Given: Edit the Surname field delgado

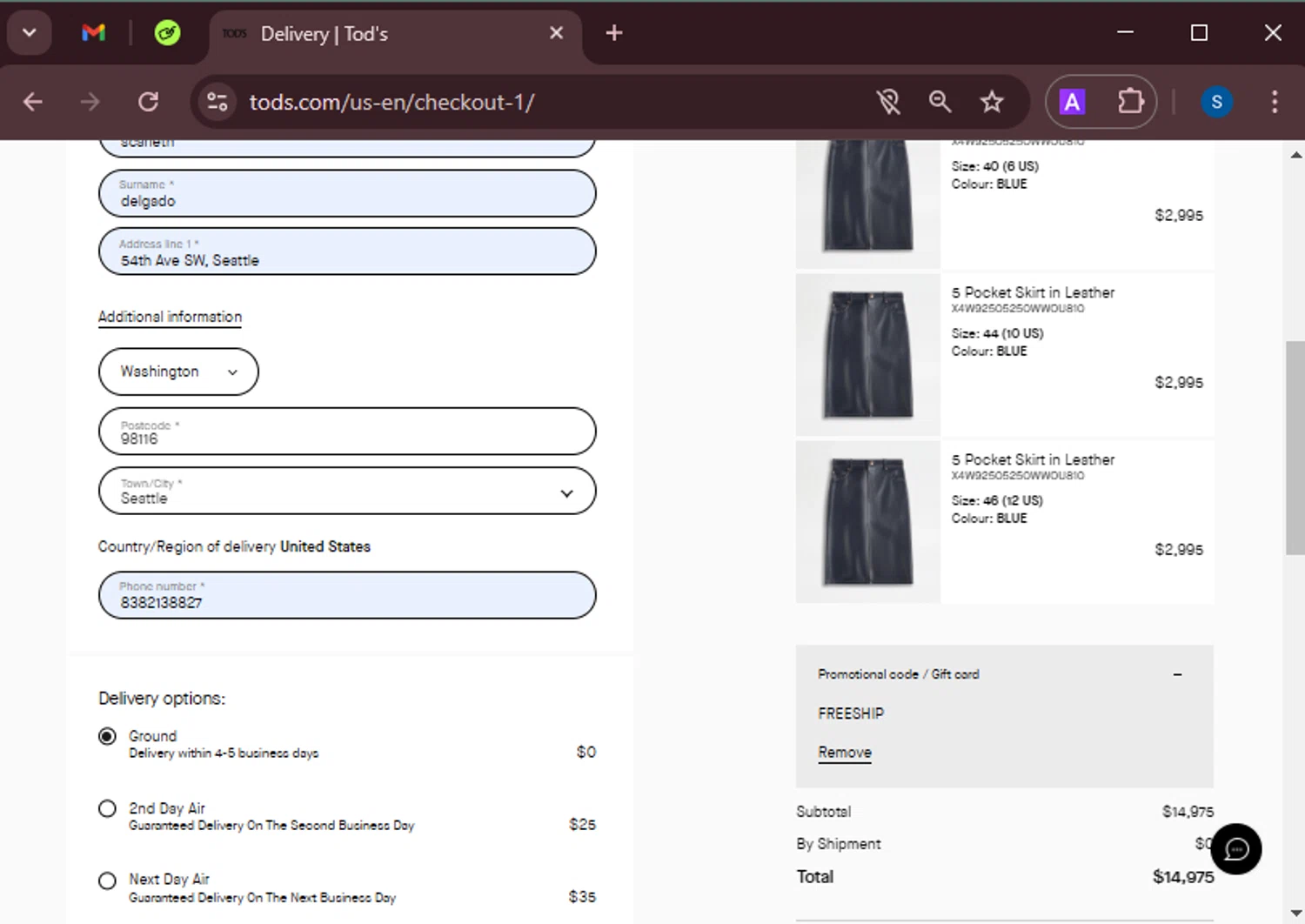Looking at the screenshot, I should click(x=347, y=193).
